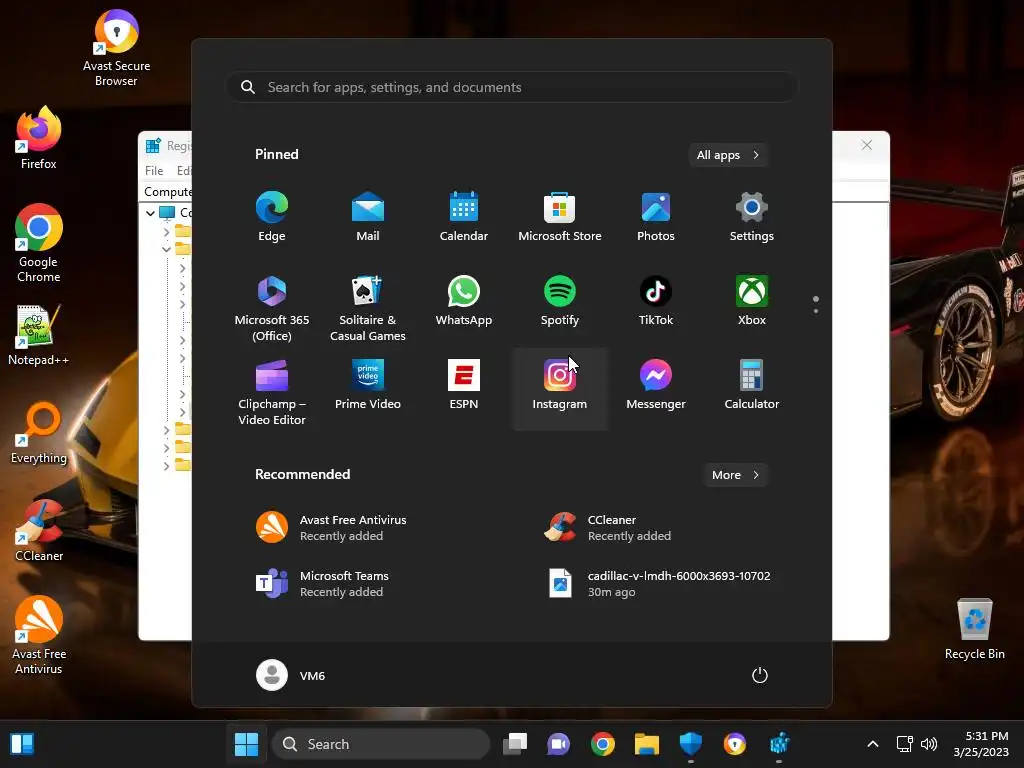Open volume tray icon
The image size is (1024, 768).
[929, 744]
